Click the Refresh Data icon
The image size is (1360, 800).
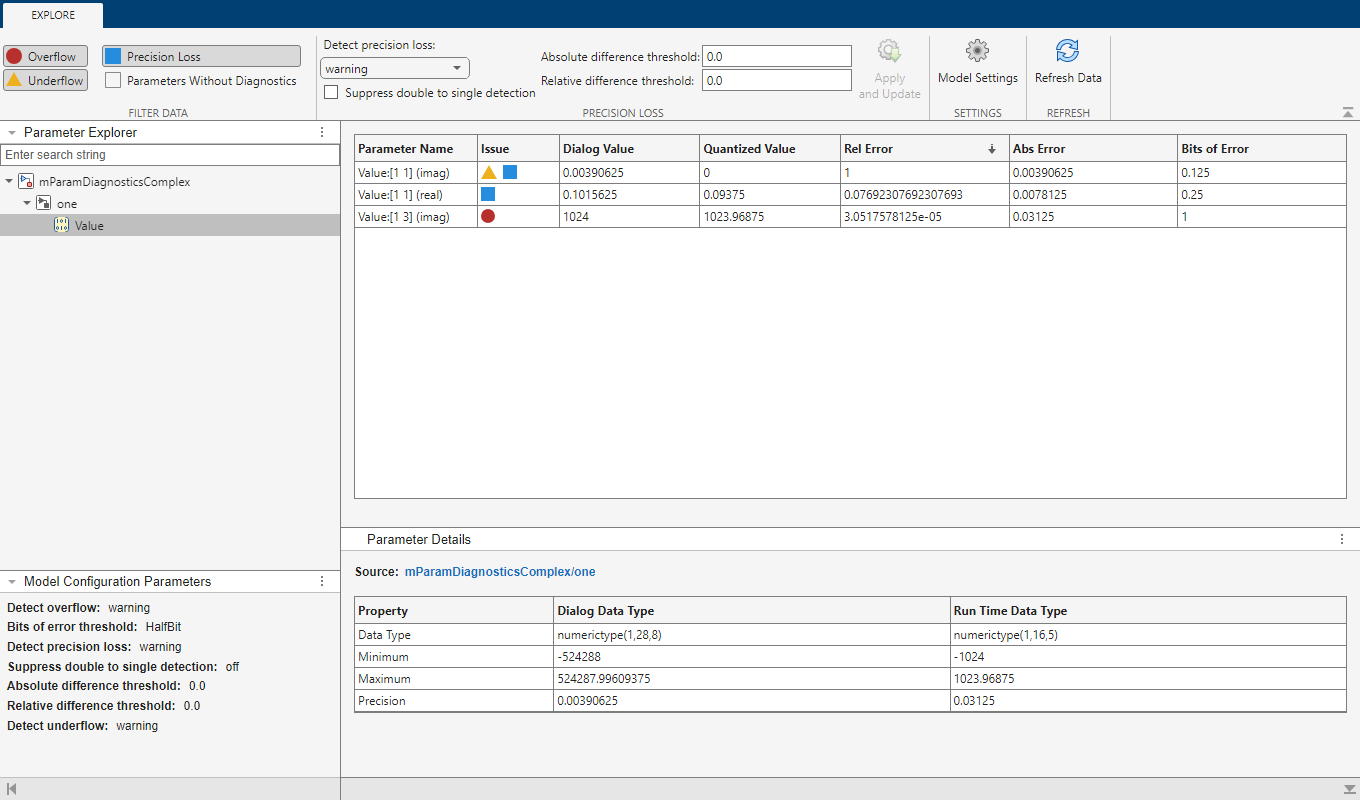coord(1067,51)
